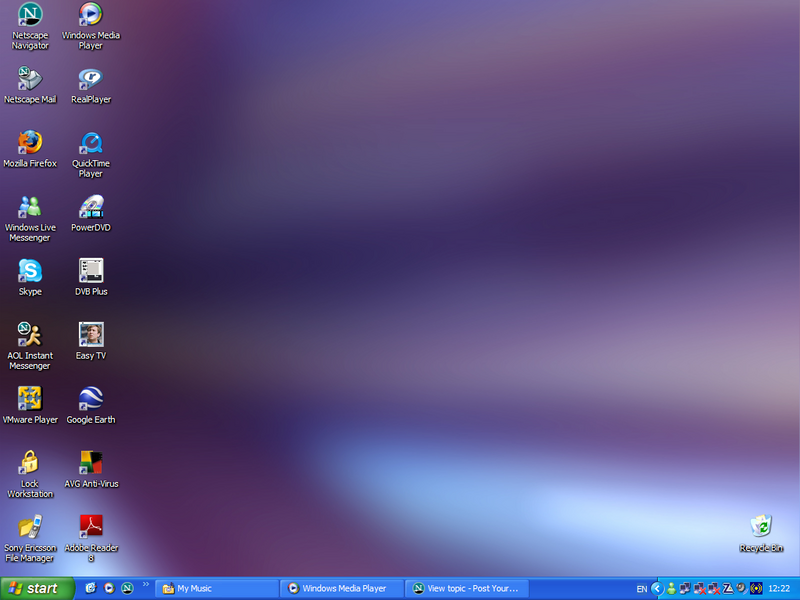The height and width of the screenshot is (600, 800).
Task: Launch Windows Media Player from Quick Launch
Action: click(x=109, y=588)
